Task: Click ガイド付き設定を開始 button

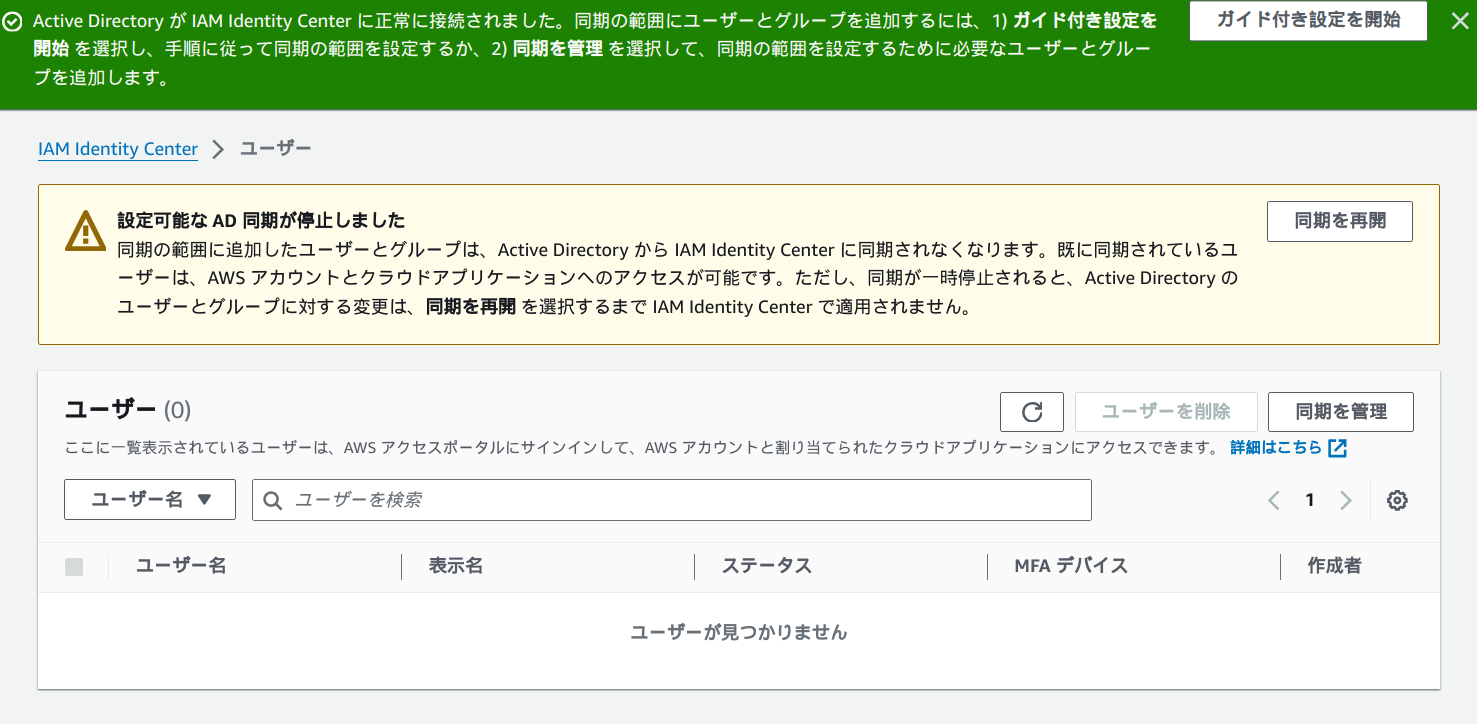Action: point(1308,21)
